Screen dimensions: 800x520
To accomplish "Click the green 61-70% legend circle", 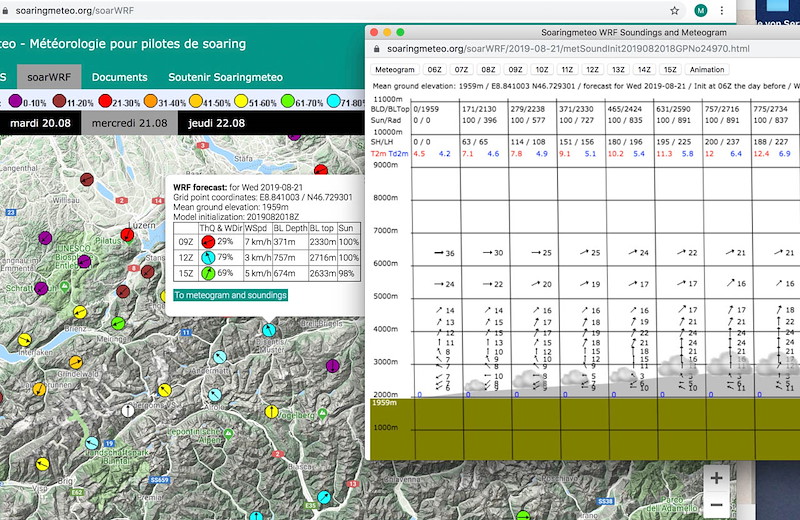I will coord(288,101).
